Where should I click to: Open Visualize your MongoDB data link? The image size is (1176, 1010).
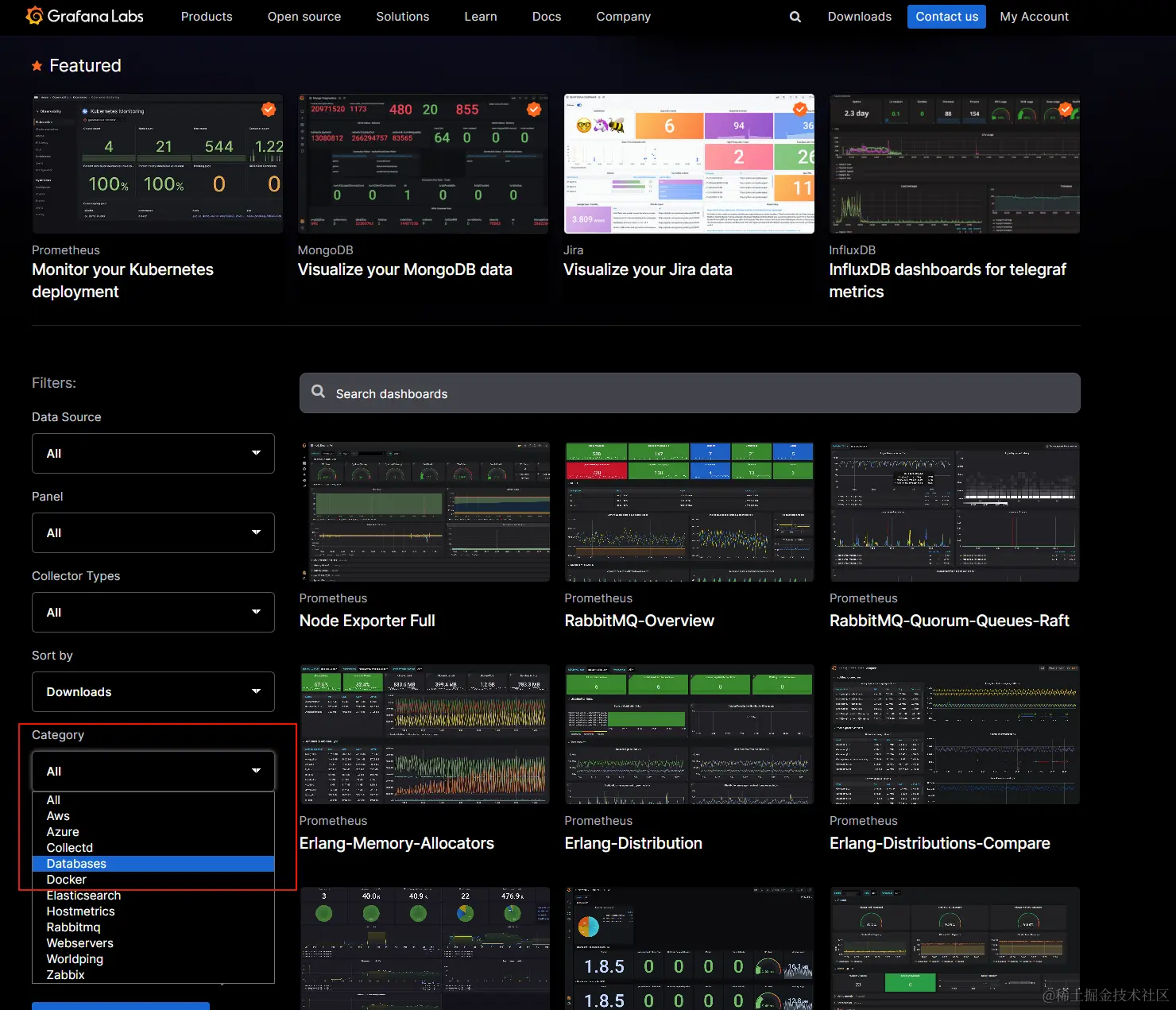[405, 269]
